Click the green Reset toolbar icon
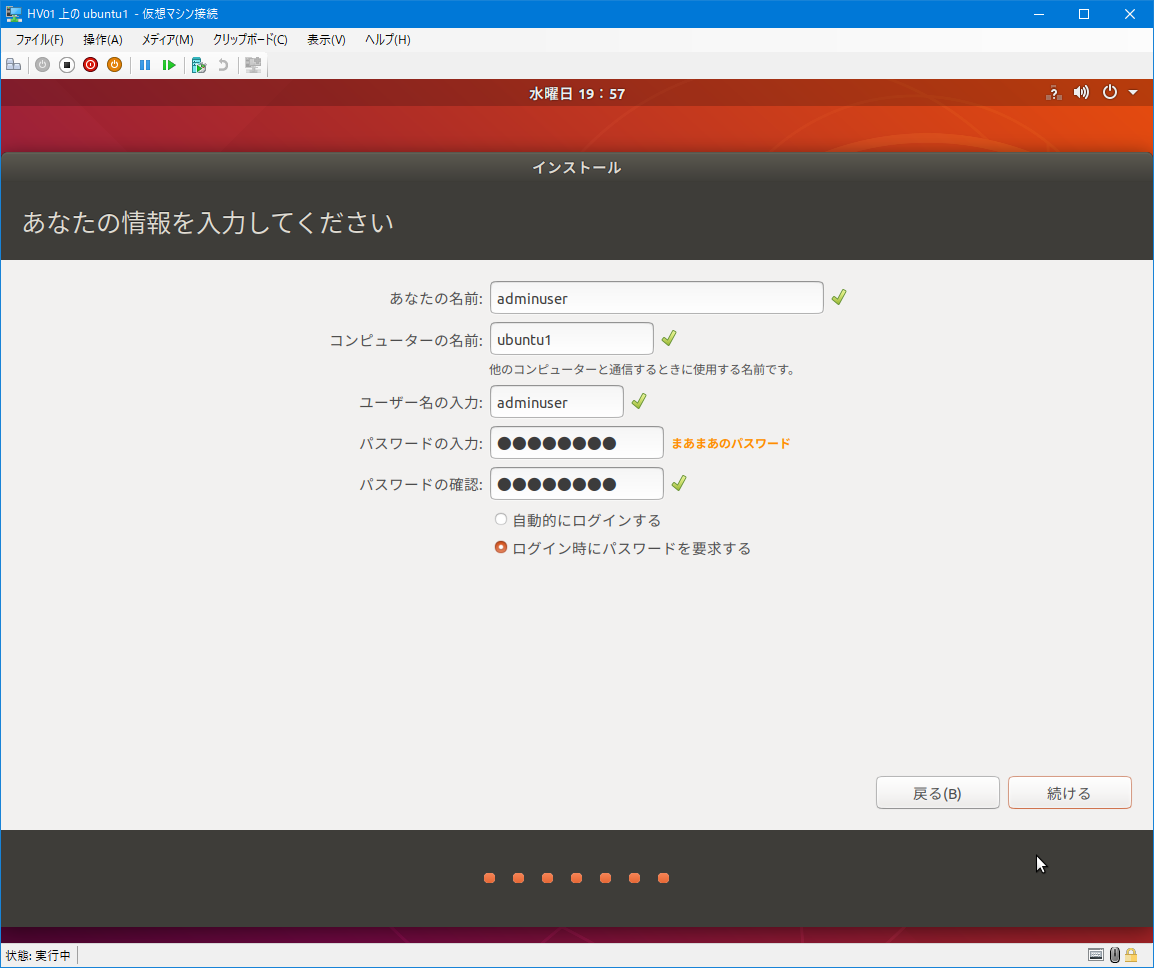1154x968 pixels. [x=169, y=65]
